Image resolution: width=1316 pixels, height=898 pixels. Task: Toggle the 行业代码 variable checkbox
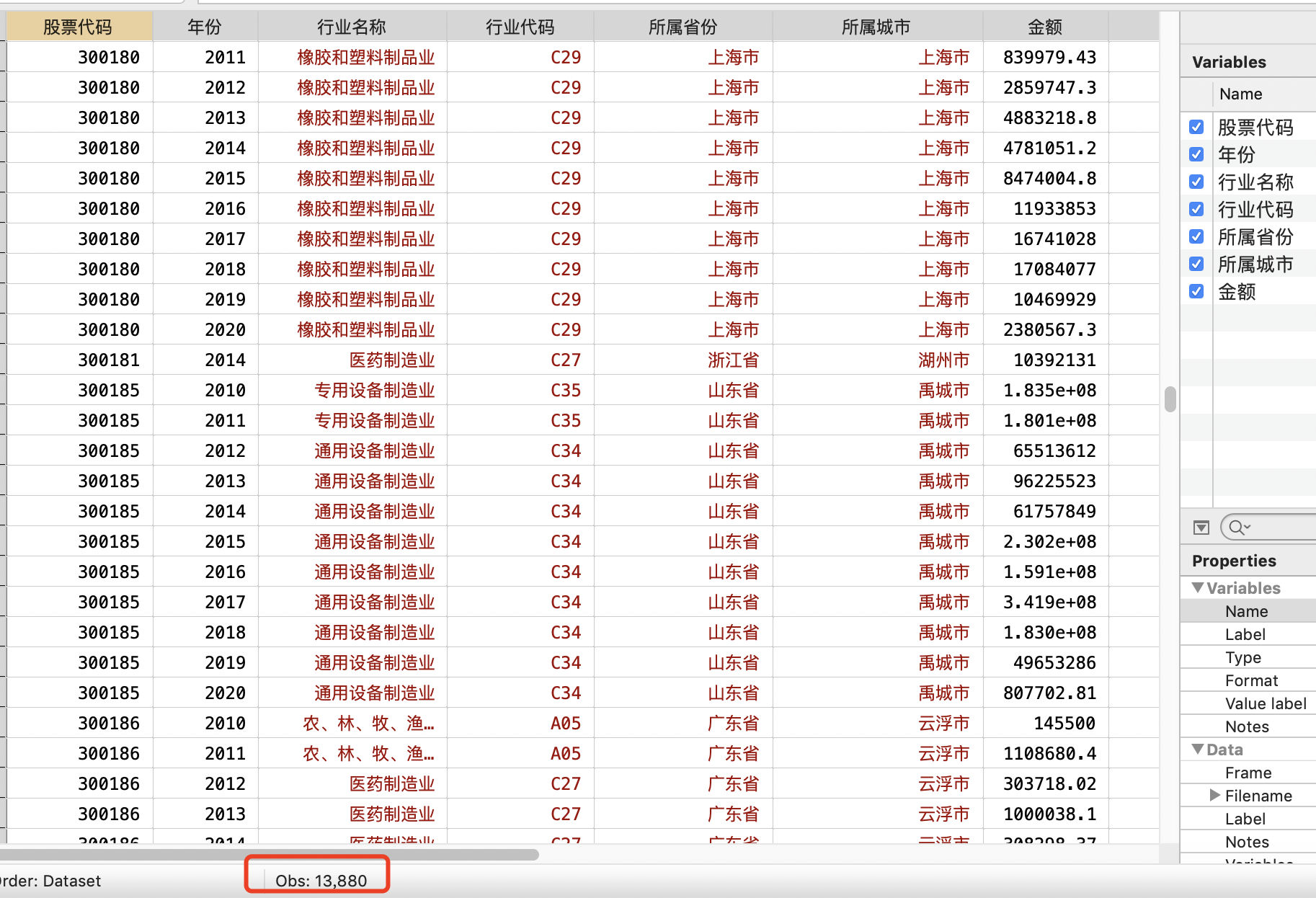pos(1196,209)
